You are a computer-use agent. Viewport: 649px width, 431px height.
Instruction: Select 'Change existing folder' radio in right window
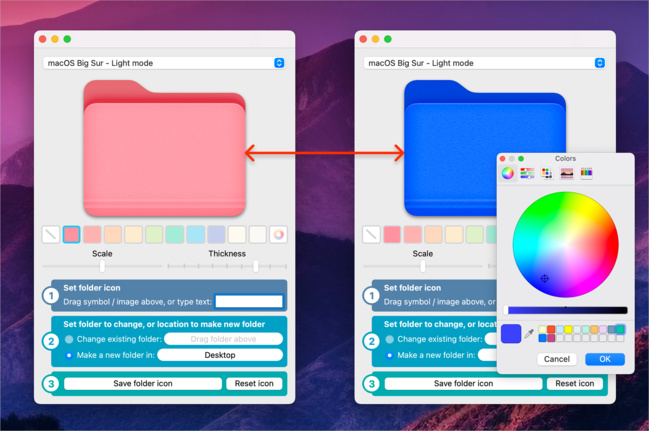point(389,339)
